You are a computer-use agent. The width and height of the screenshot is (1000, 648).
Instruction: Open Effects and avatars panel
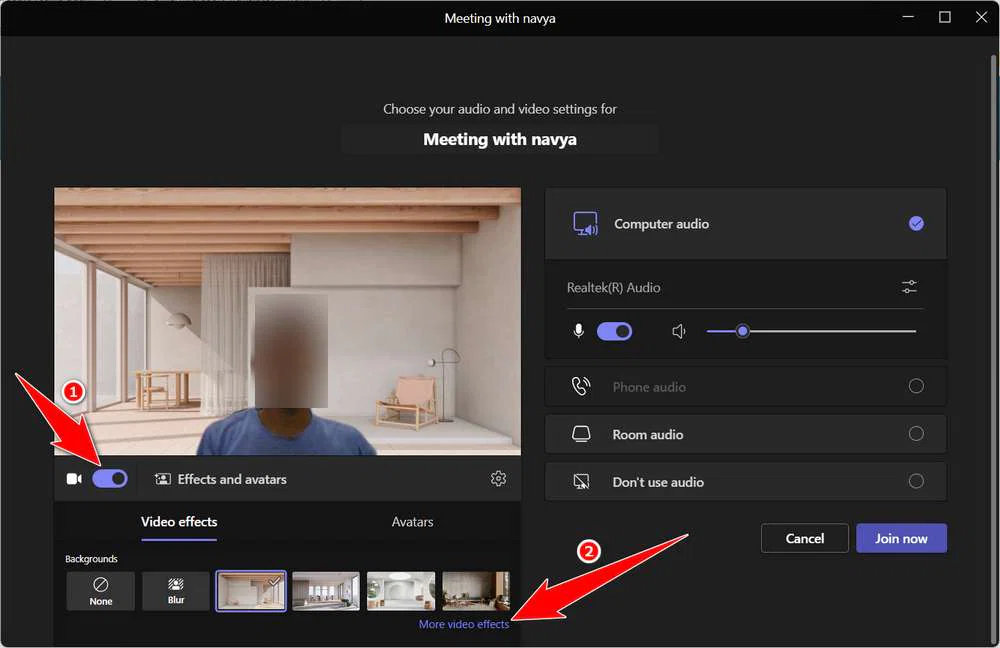point(221,479)
